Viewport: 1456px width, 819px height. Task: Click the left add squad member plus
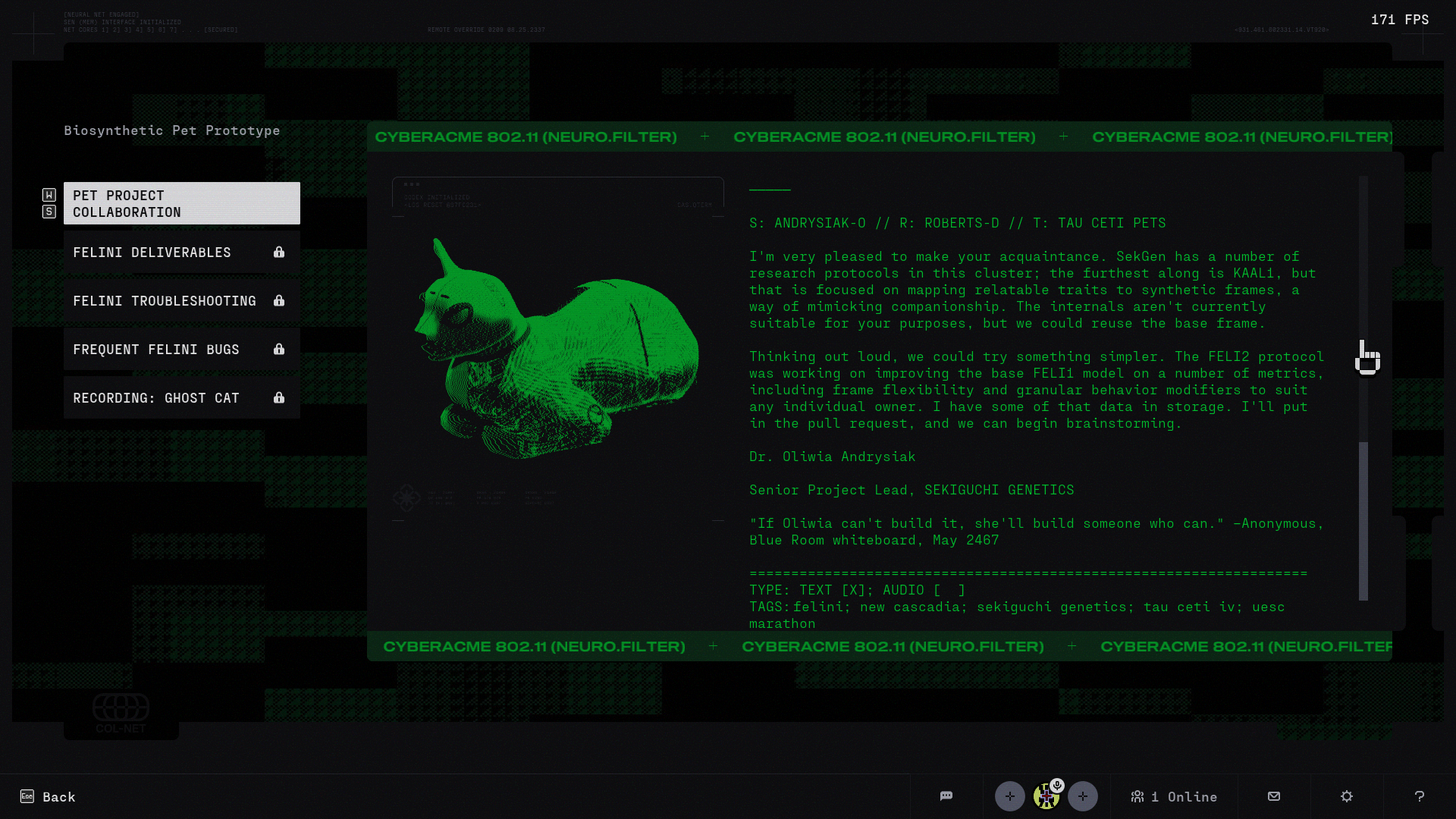coord(1009,796)
